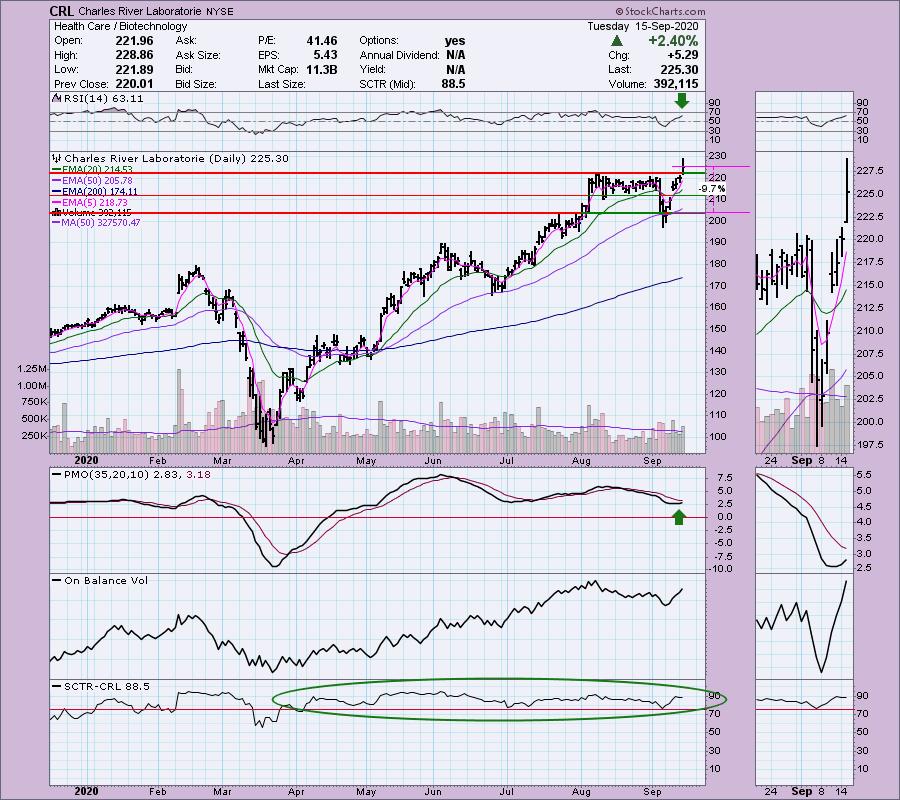Click the High value 228.86
The width and height of the screenshot is (900, 800).
coord(134,55)
